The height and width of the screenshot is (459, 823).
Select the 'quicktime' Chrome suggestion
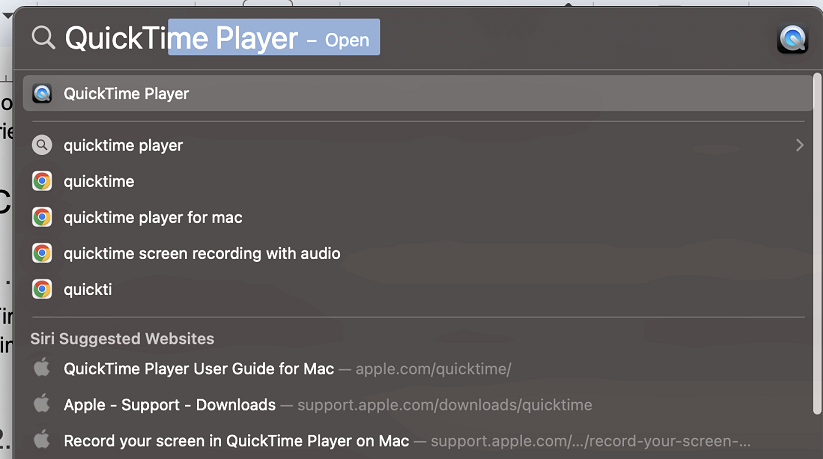(417, 181)
